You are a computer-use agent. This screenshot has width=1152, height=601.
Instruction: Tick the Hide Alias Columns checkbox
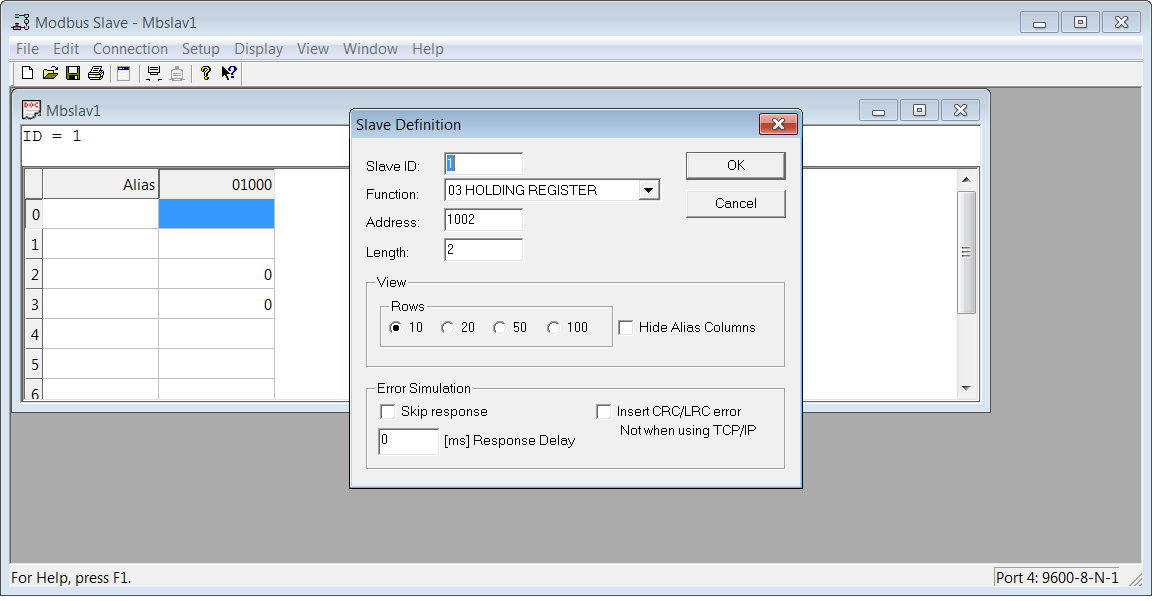[626, 328]
